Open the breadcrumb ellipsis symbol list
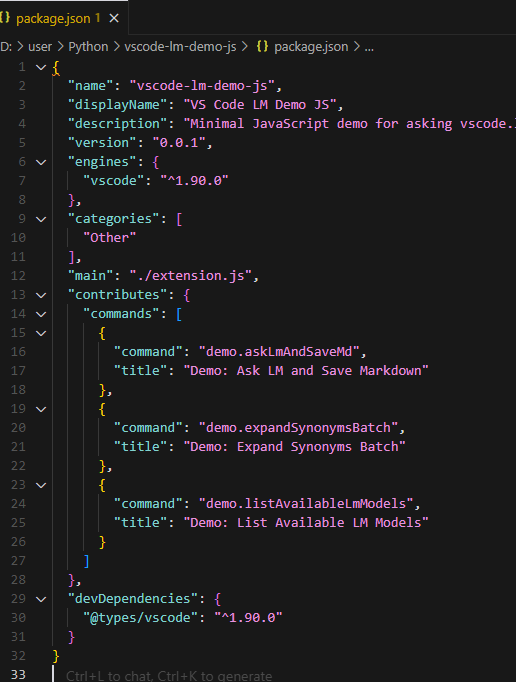This screenshot has height=682, width=516. (369, 47)
